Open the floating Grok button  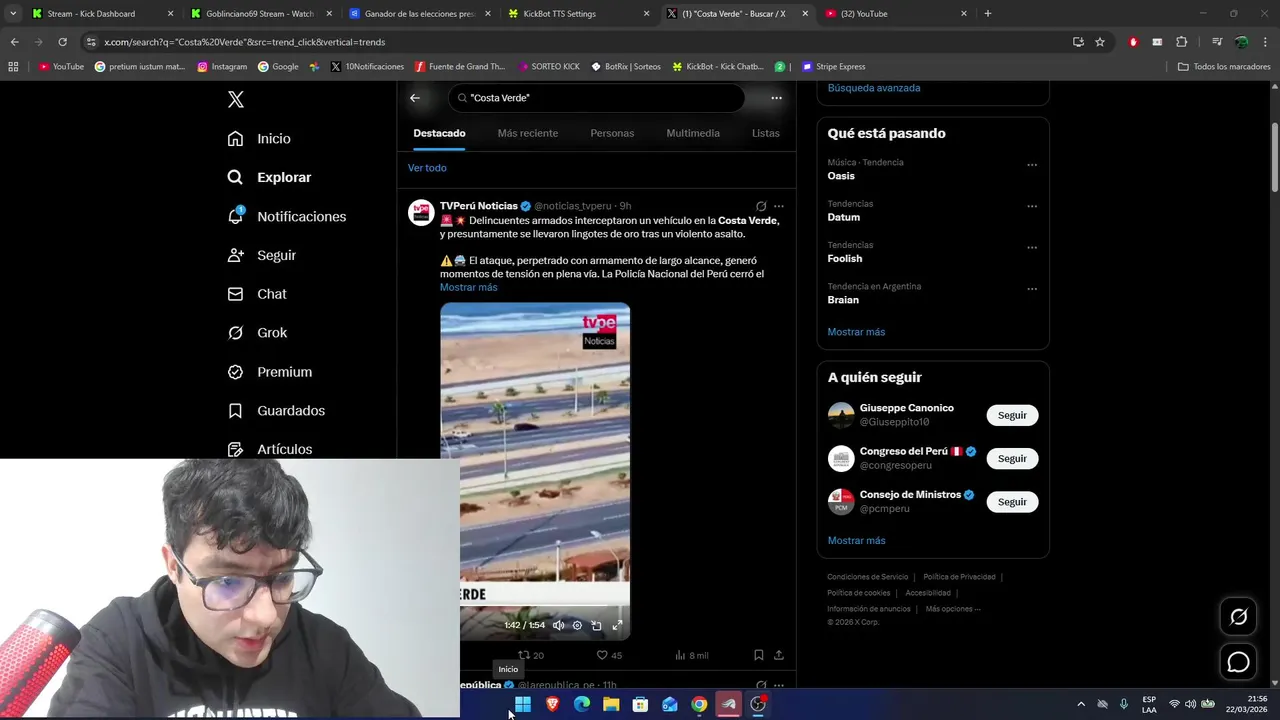click(1238, 617)
